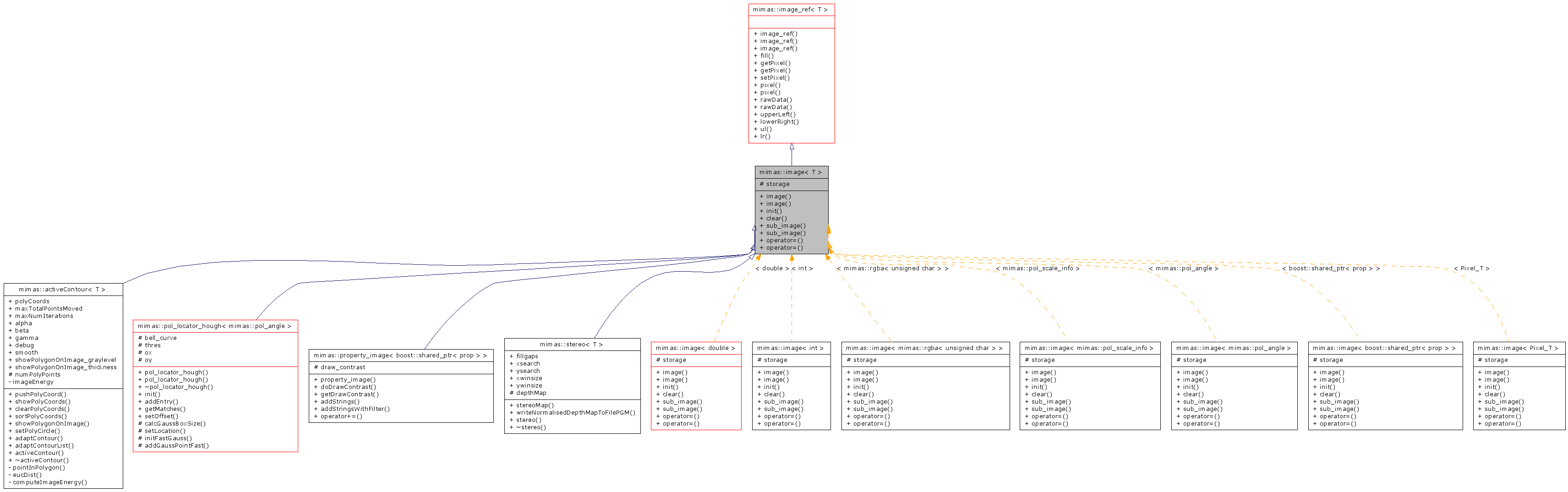Open the mimas::image< int > class node

[x=791, y=348]
